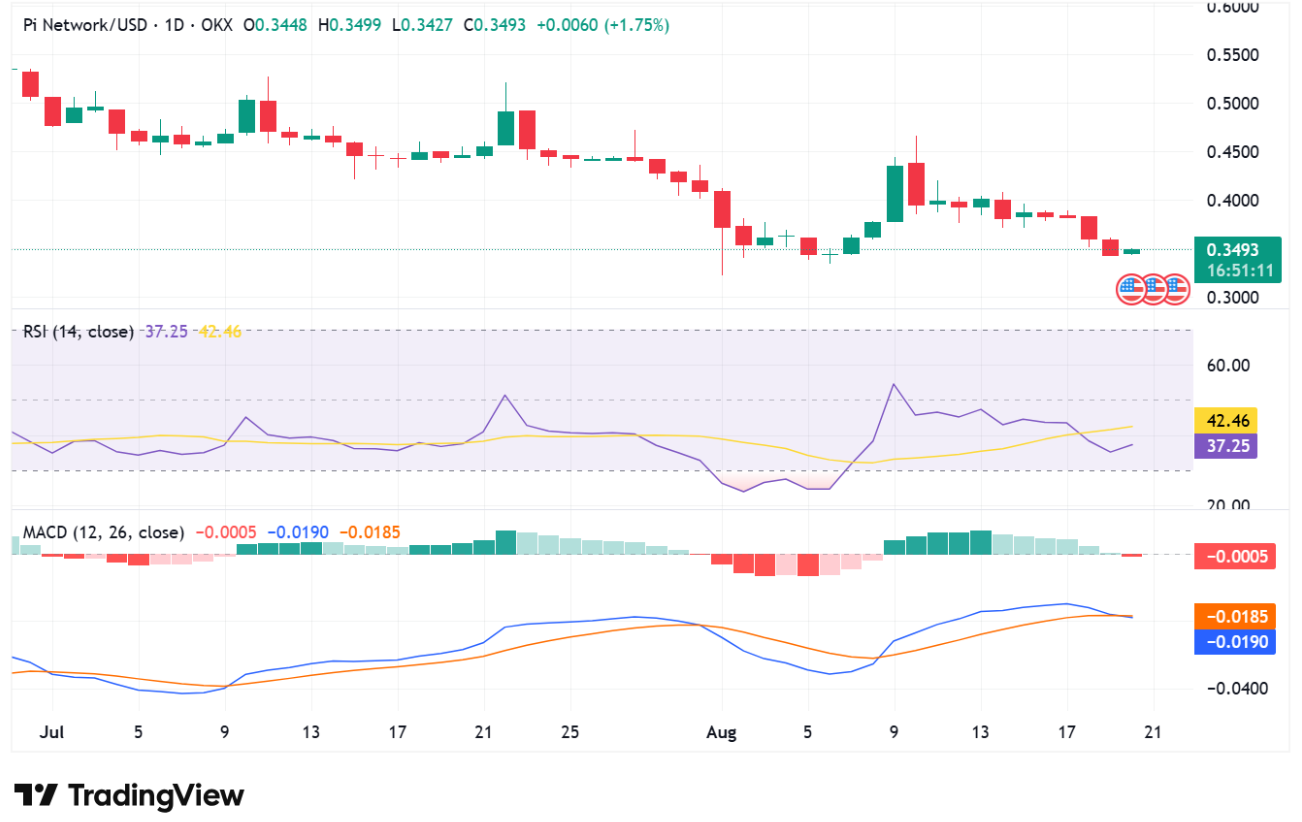Image resolution: width=1302 pixels, height=822 pixels.
Task: Open the 1D timeframe selector
Action: coord(172,23)
